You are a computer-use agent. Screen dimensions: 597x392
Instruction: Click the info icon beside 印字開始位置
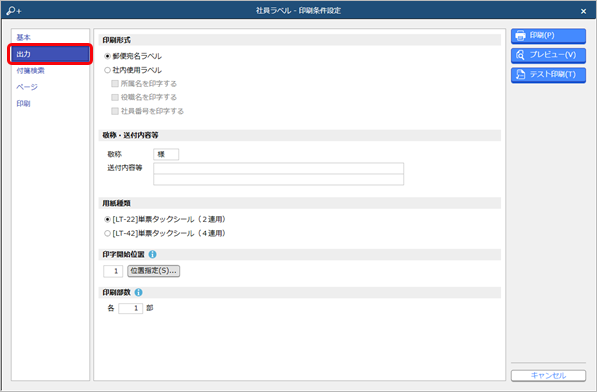click(x=152, y=254)
